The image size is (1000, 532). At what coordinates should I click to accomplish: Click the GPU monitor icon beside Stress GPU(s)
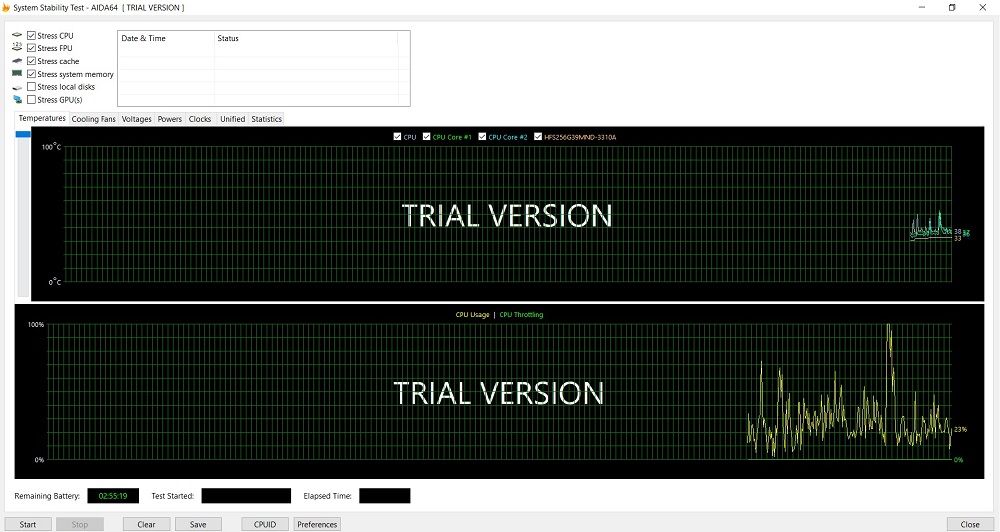click(x=17, y=100)
